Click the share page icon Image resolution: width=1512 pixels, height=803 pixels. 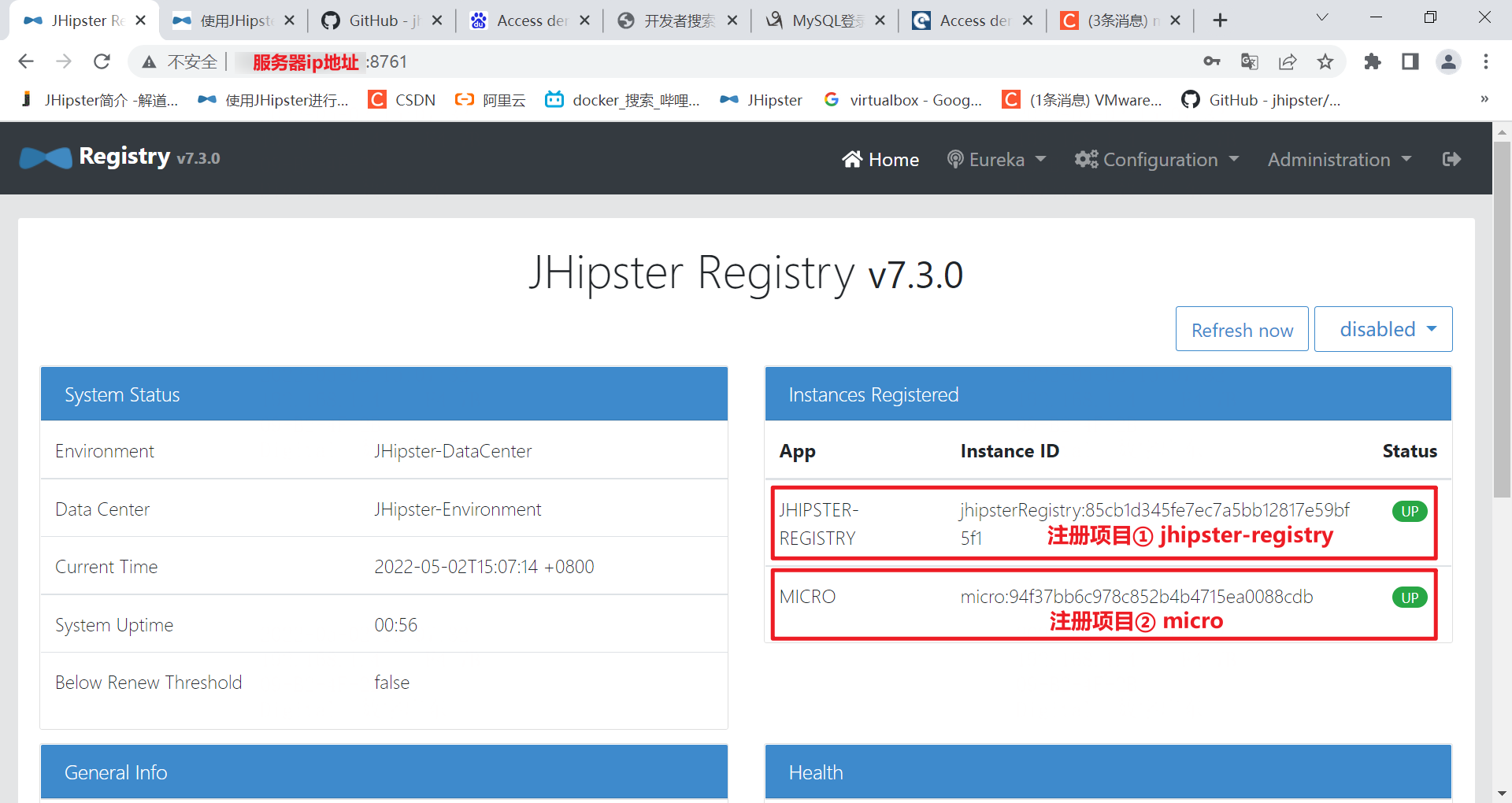point(1288,61)
